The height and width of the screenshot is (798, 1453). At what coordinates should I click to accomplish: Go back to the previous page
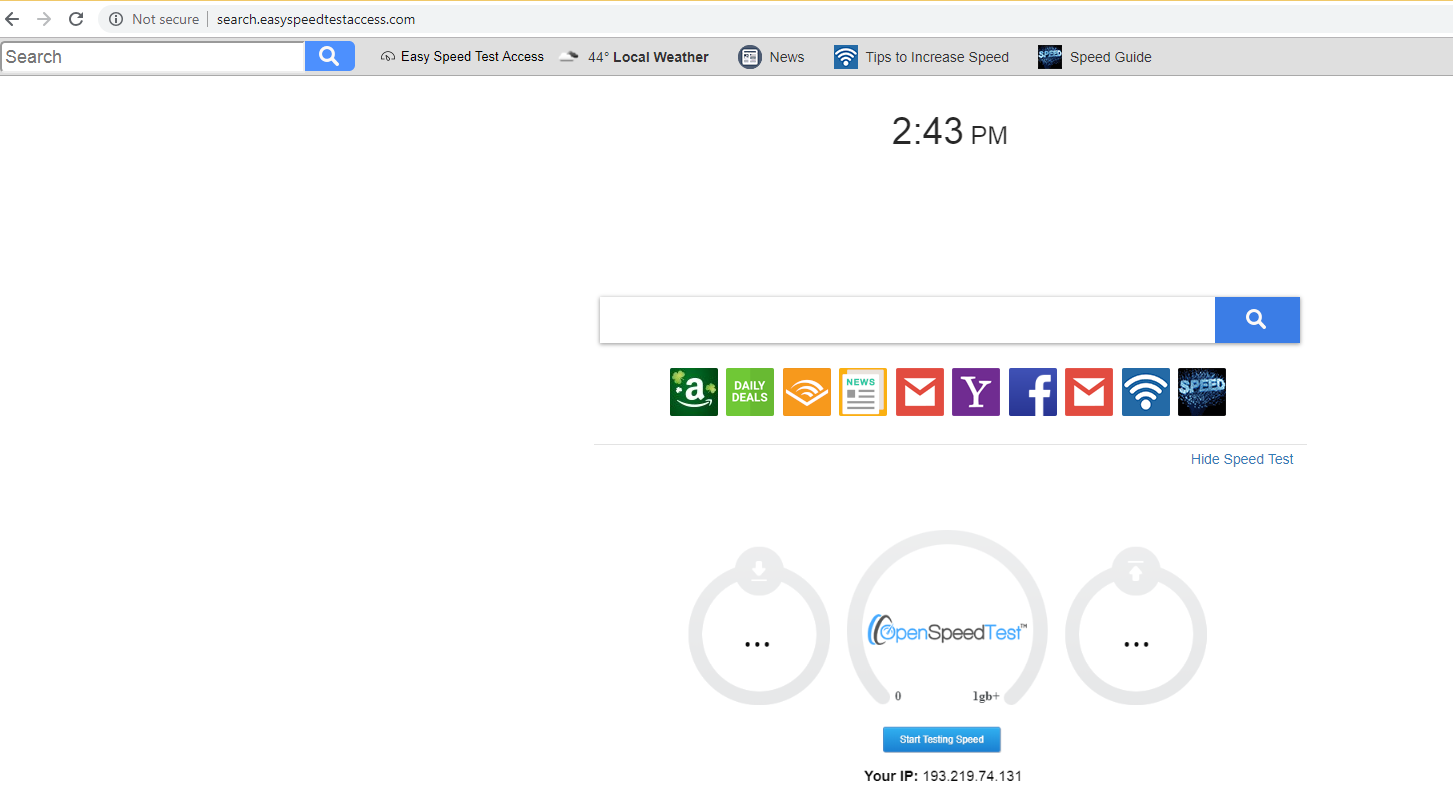[13, 19]
